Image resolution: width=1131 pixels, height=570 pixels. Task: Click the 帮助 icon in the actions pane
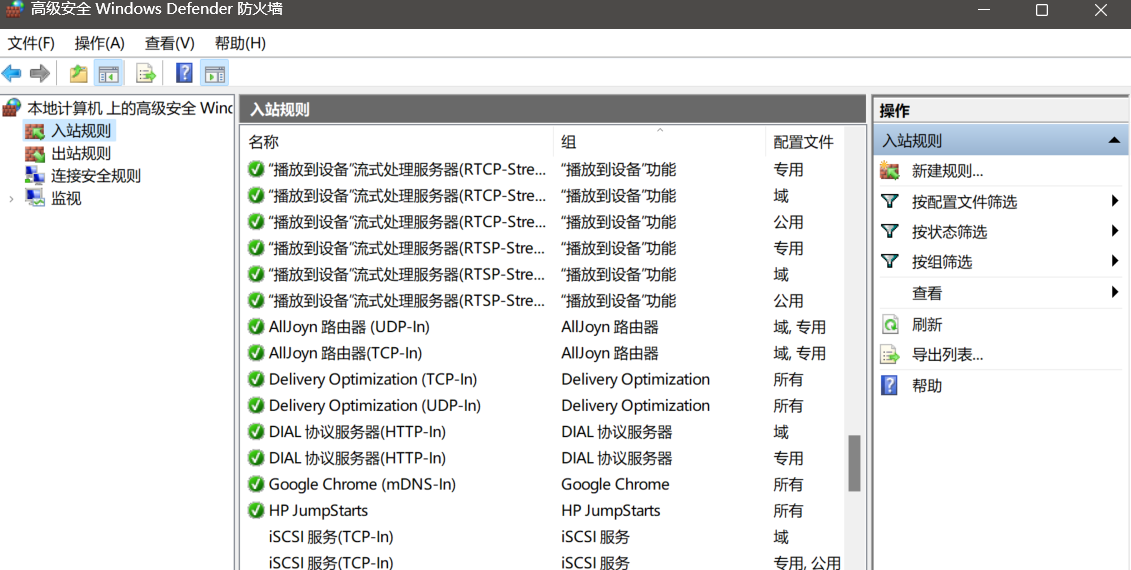(x=890, y=385)
